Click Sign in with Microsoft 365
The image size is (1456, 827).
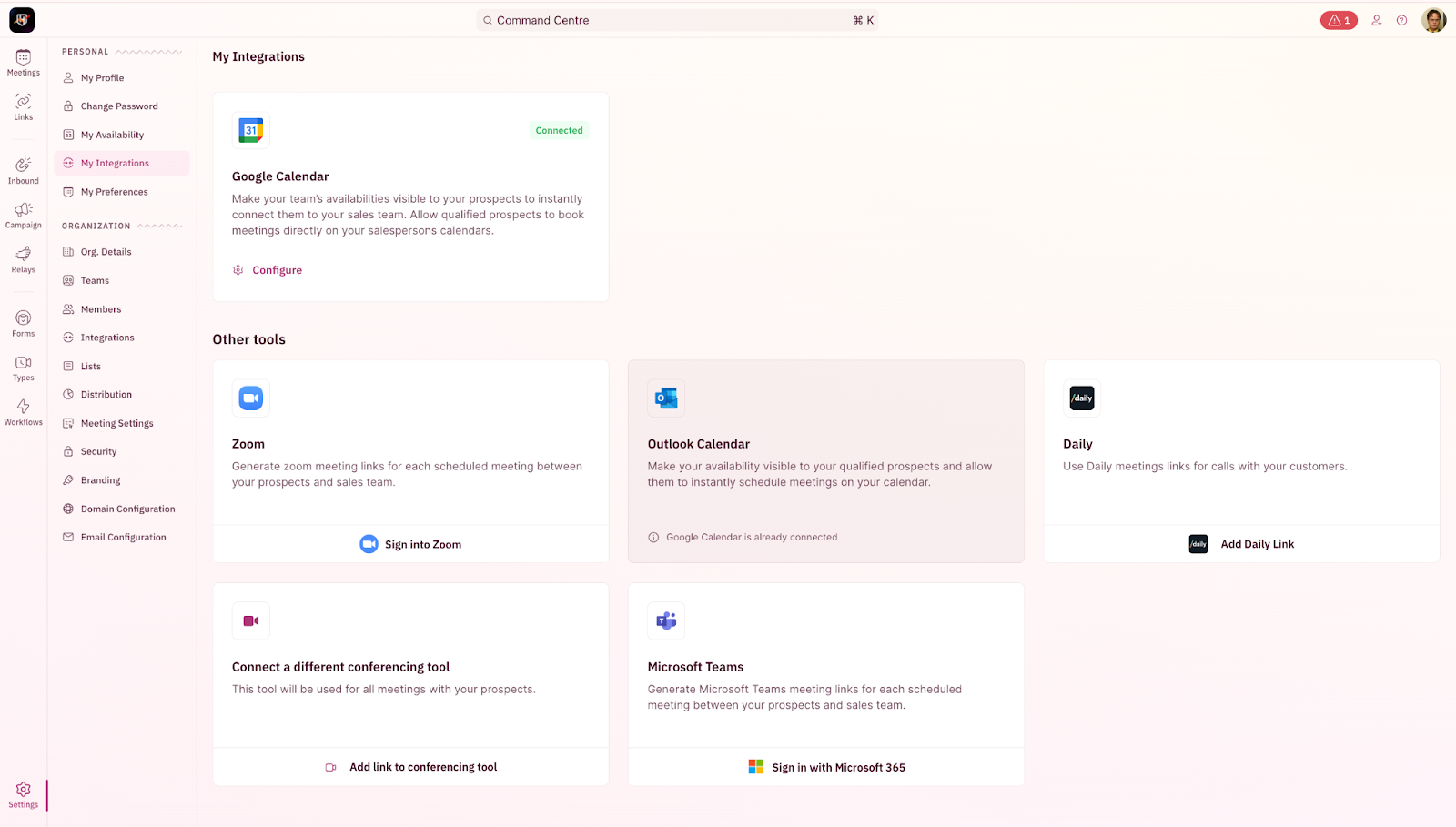[826, 767]
